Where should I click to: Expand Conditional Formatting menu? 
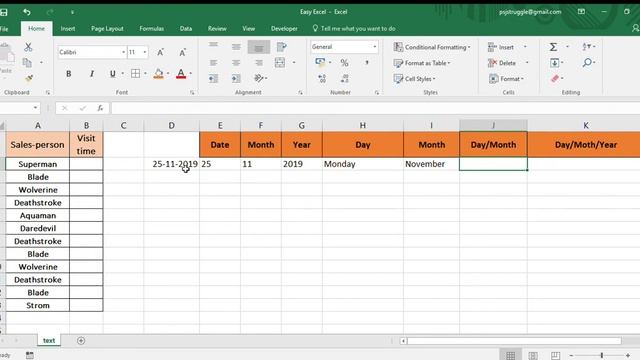pyautogui.click(x=432, y=47)
